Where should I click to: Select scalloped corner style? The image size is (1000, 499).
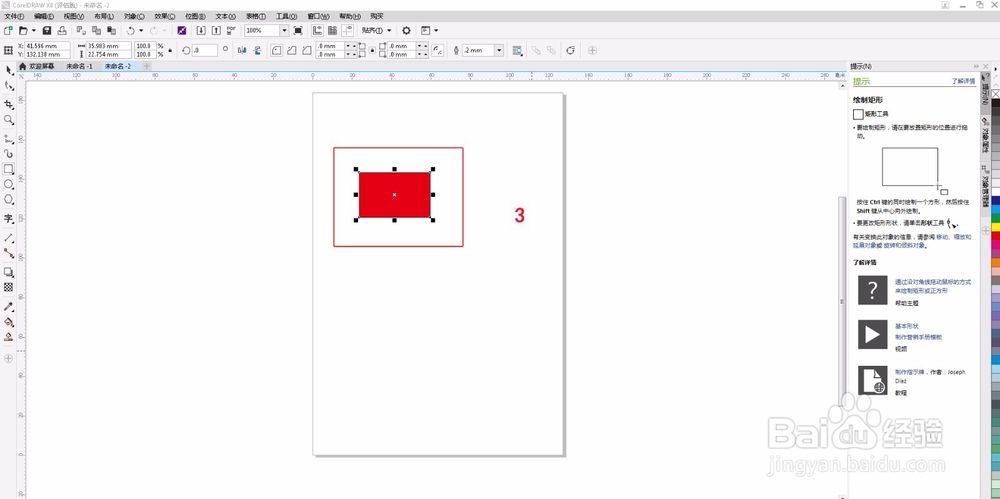click(x=291, y=50)
